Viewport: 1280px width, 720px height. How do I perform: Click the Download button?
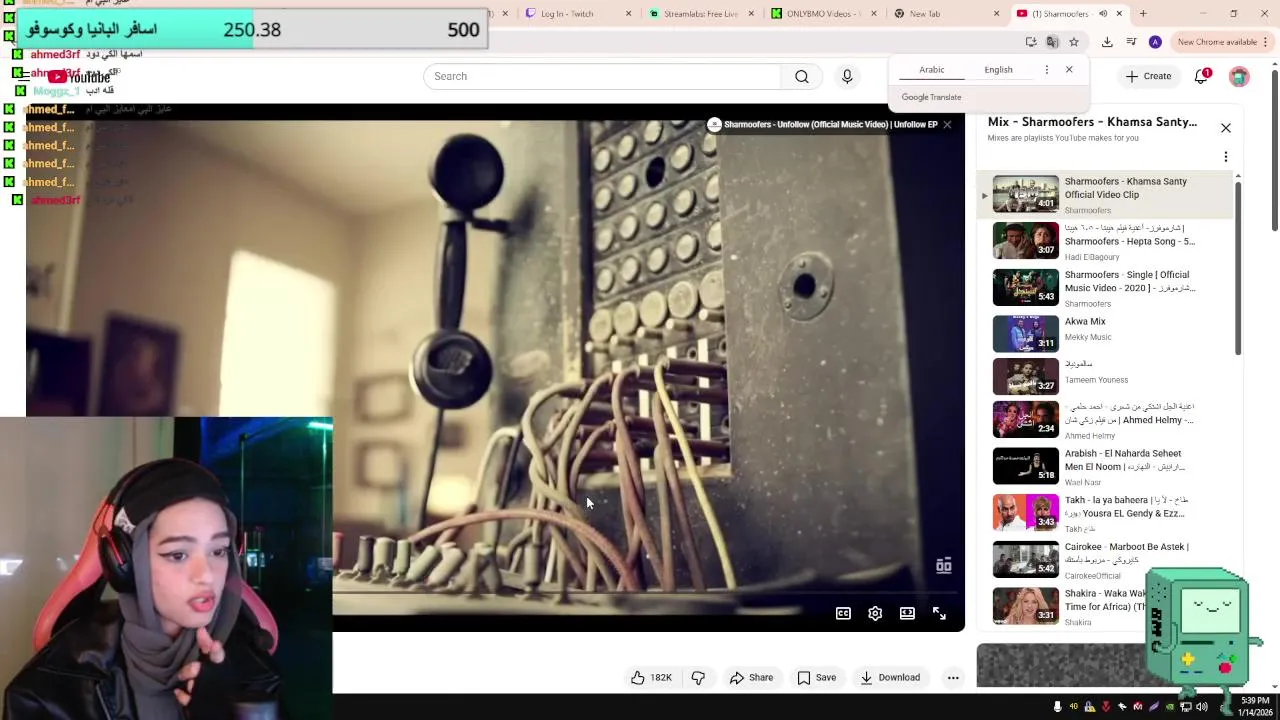click(890, 677)
